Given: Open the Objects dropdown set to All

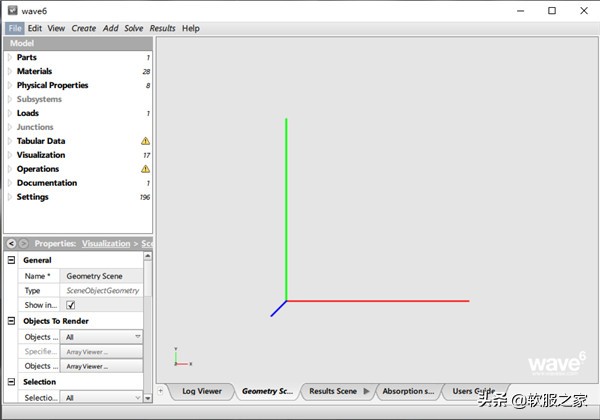Looking at the screenshot, I should [101, 337].
